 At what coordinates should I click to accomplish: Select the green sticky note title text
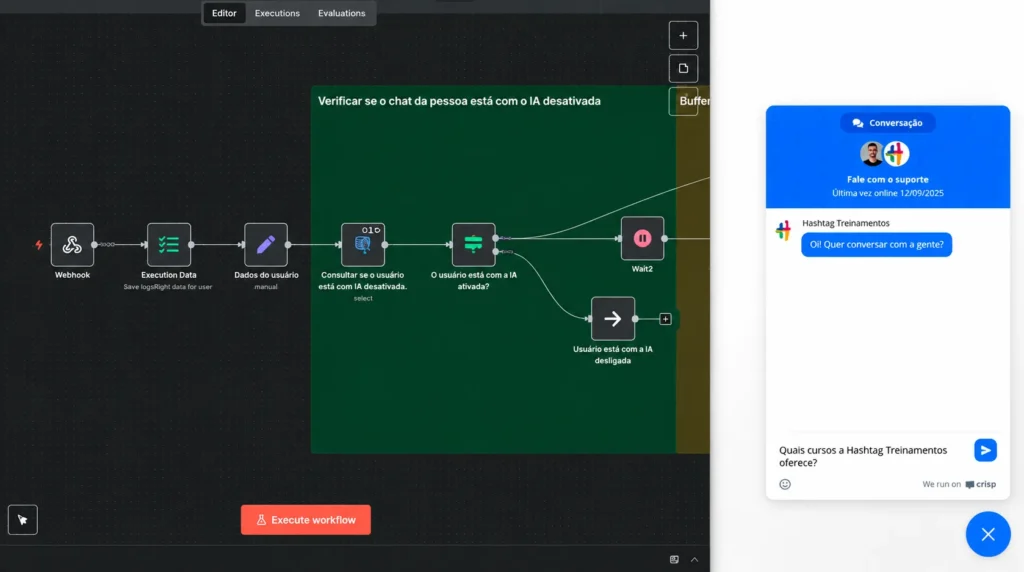click(459, 101)
